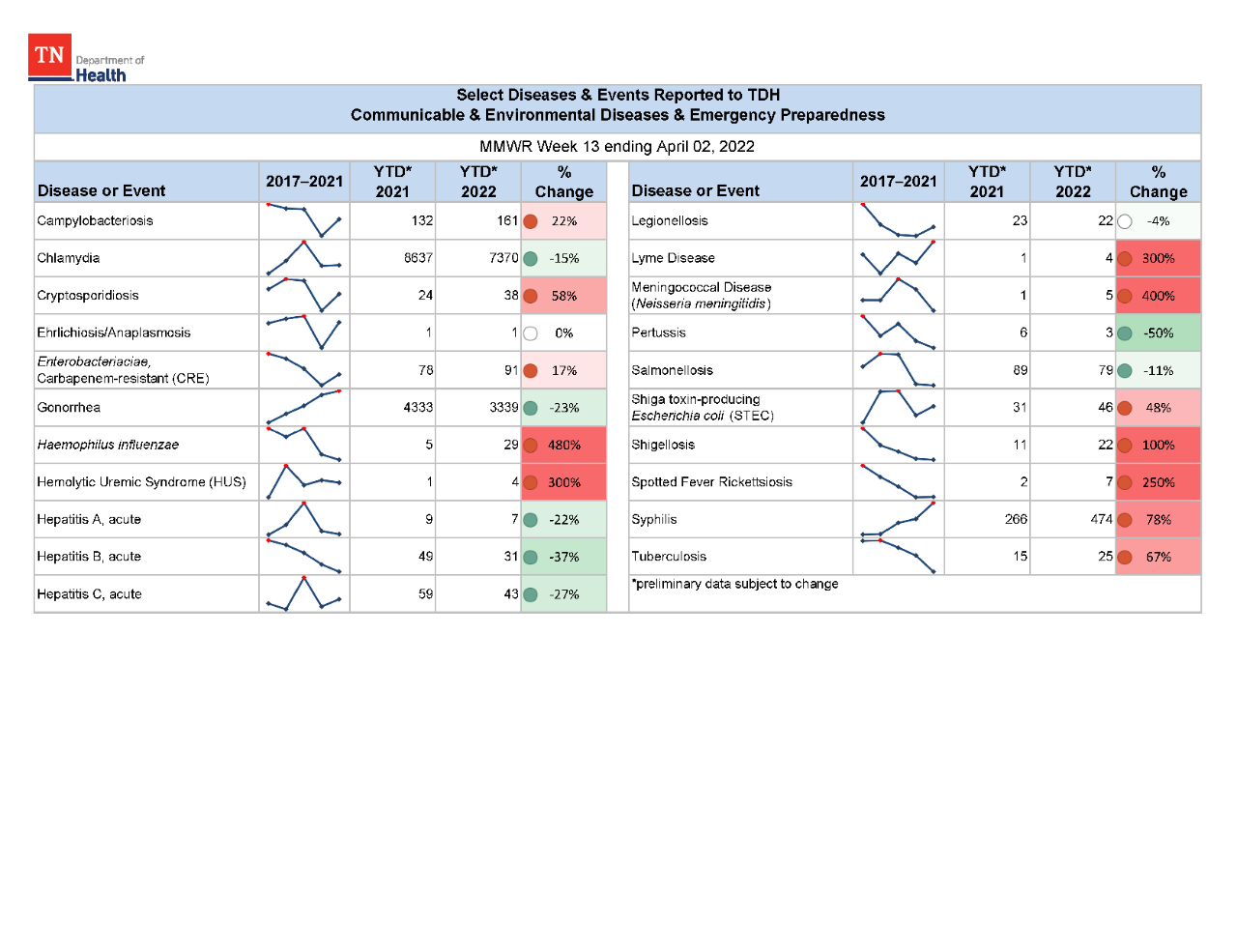Image resolution: width=1237 pixels, height=952 pixels.
Task: Select the green dot in Hepatitis B row
Action: click(531, 558)
